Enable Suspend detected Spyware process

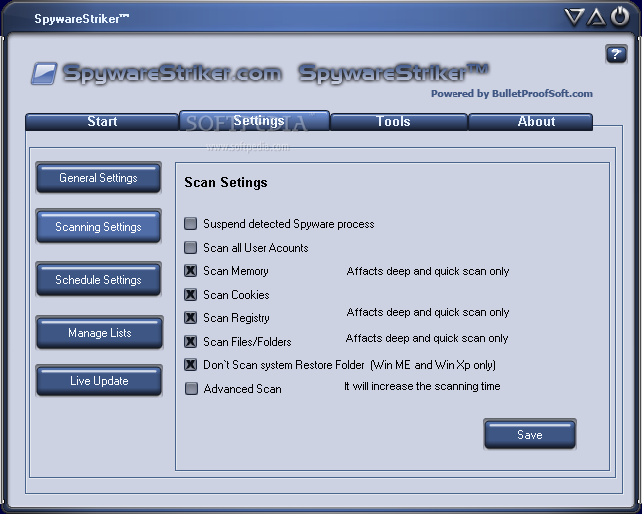pos(190,224)
